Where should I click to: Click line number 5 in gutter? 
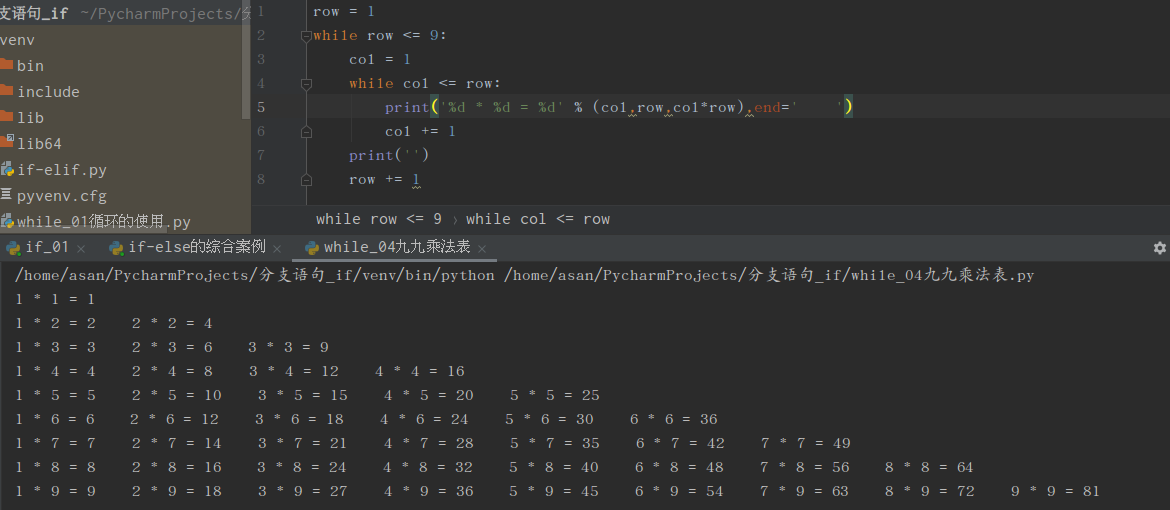(x=260, y=108)
